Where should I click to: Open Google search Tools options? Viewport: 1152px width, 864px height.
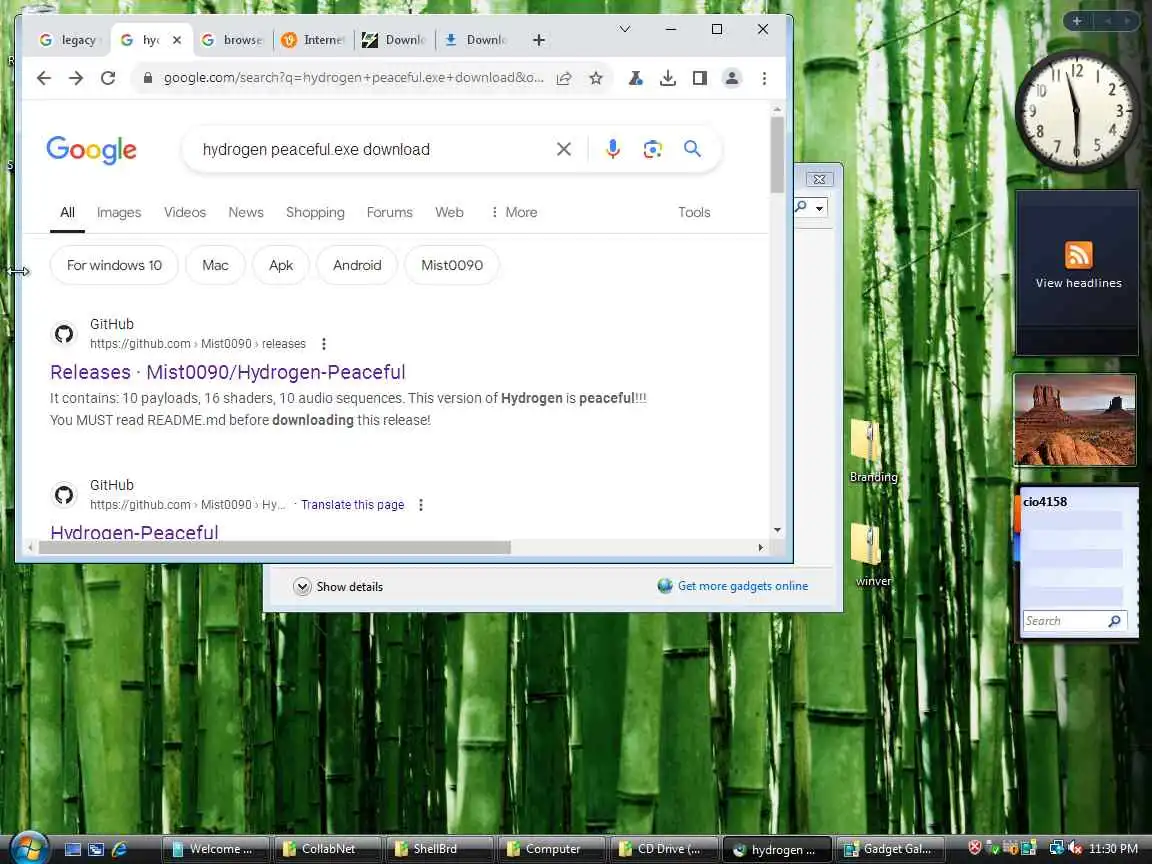tap(694, 212)
